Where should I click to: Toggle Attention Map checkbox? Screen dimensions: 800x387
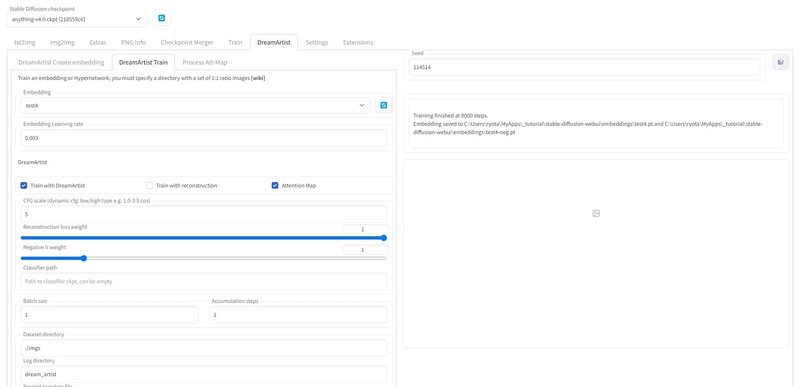click(275, 186)
